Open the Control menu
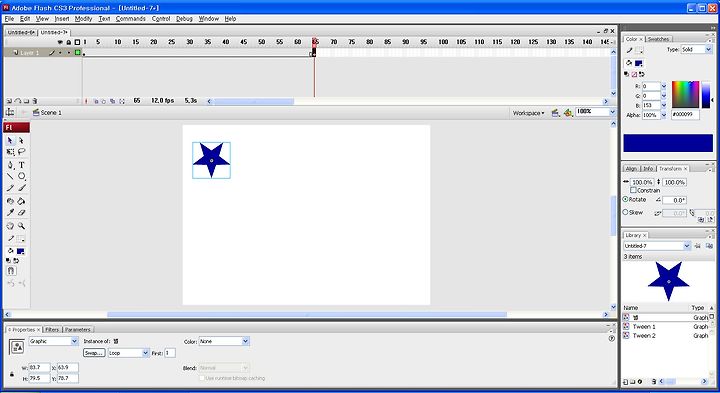This screenshot has width=720, height=393. click(x=161, y=19)
